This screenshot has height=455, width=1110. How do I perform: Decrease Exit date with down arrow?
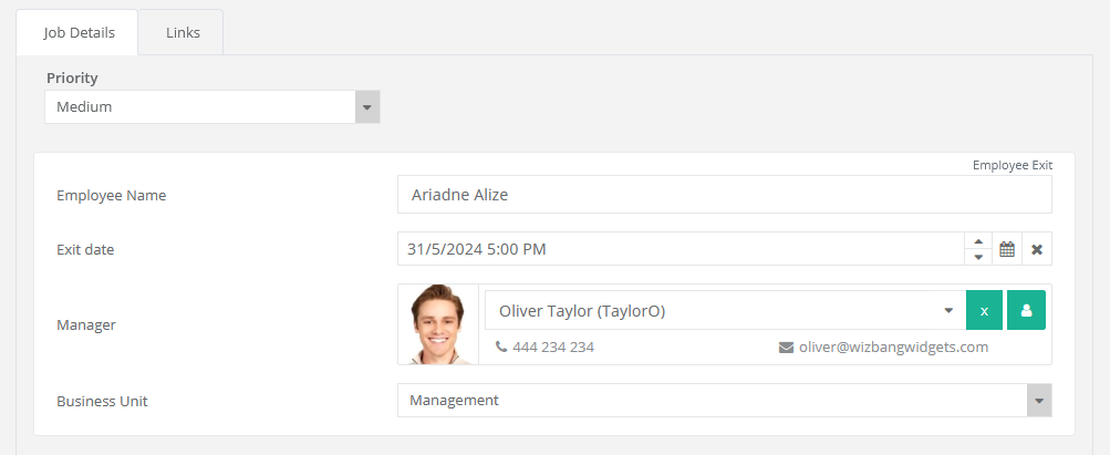click(x=978, y=257)
